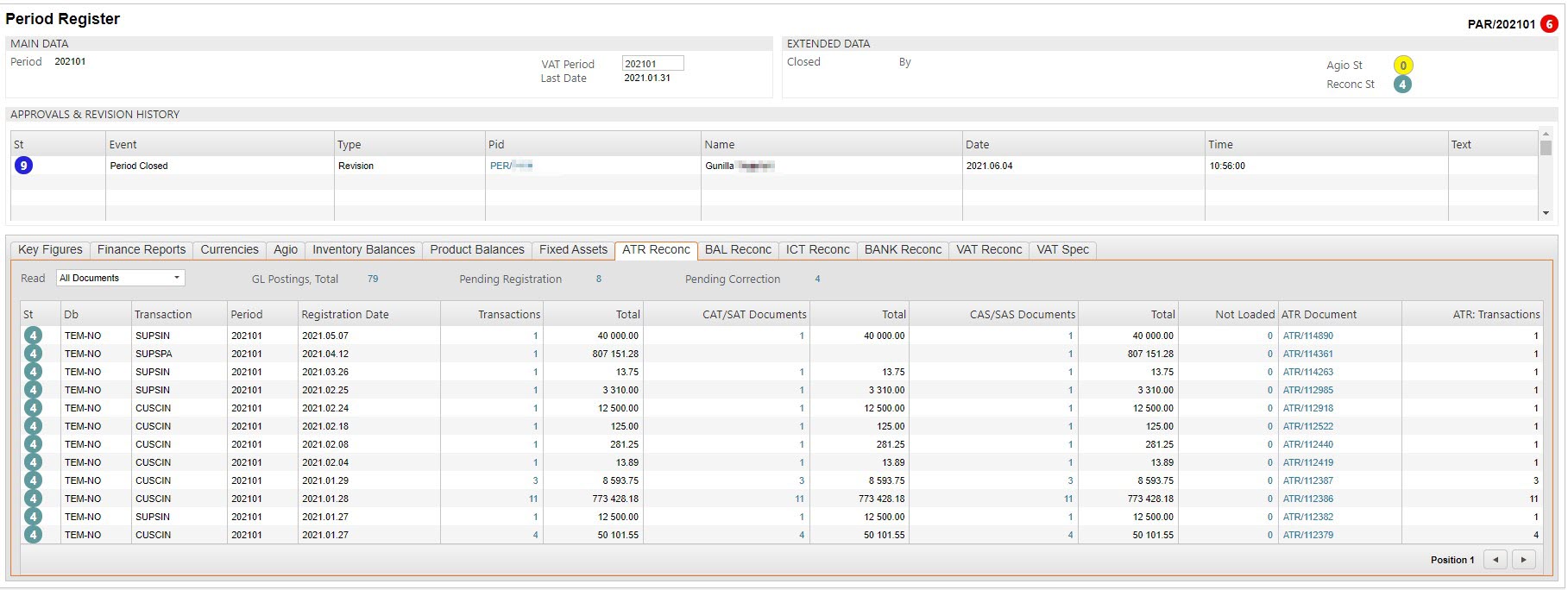Click the red notification badge beside PAR/202101
The width and height of the screenshot is (1568, 590).
click(1549, 24)
